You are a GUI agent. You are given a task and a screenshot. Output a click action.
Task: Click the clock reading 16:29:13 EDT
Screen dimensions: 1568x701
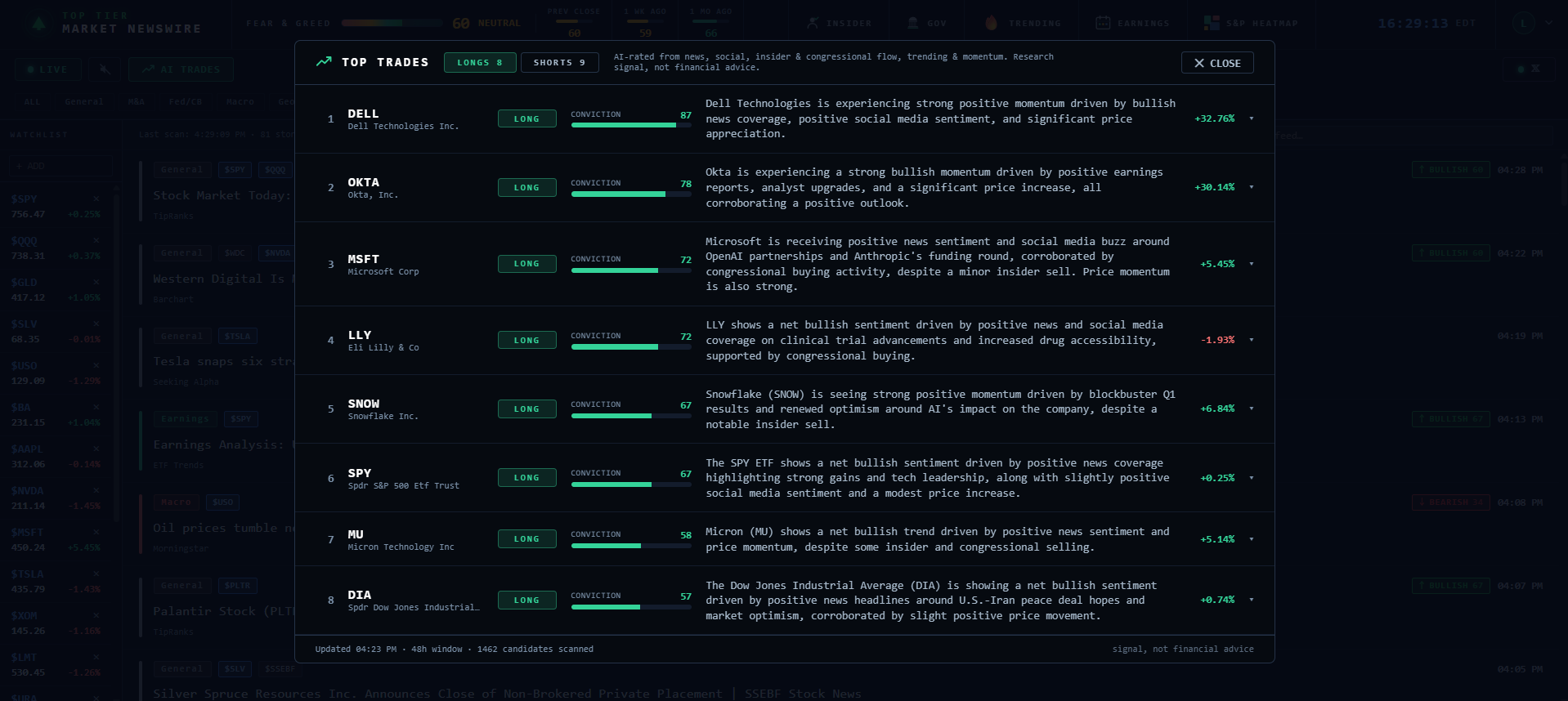pyautogui.click(x=1427, y=23)
